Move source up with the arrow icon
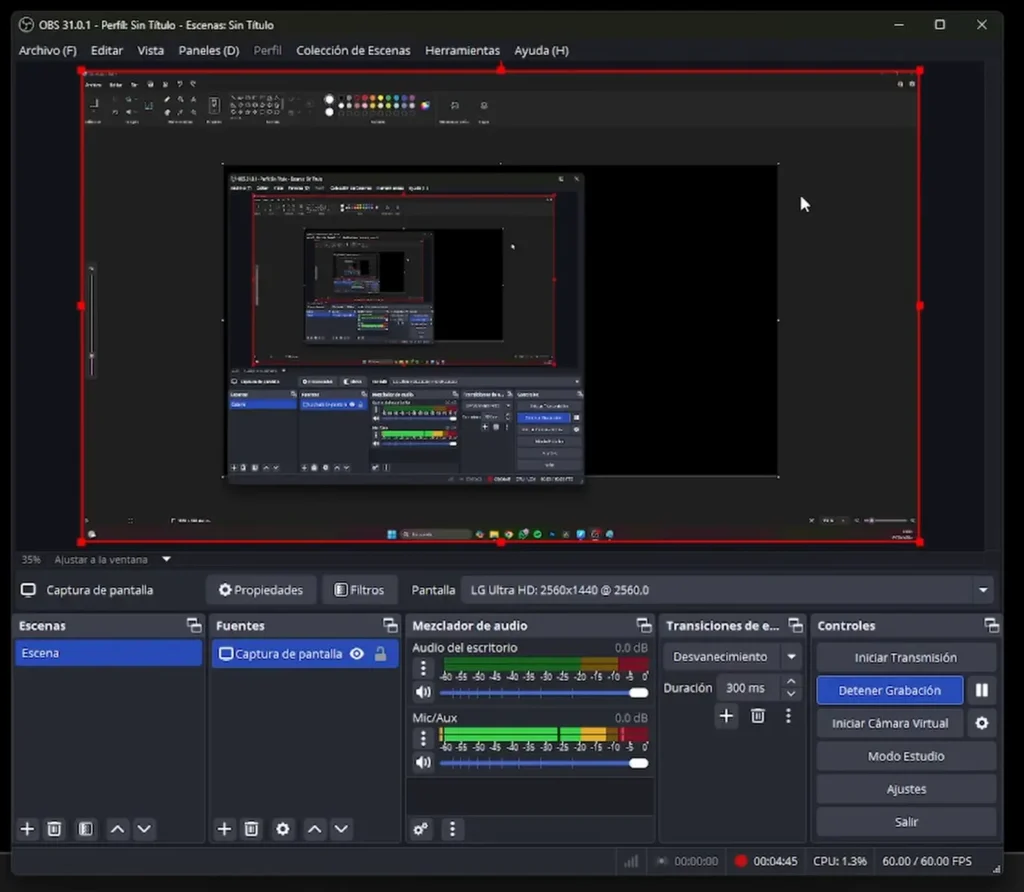 (313, 829)
